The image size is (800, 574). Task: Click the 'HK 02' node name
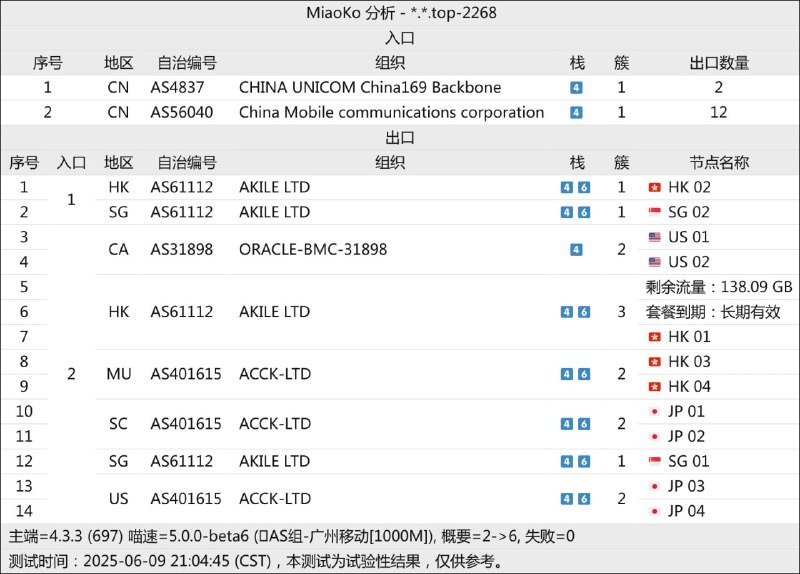pos(689,187)
